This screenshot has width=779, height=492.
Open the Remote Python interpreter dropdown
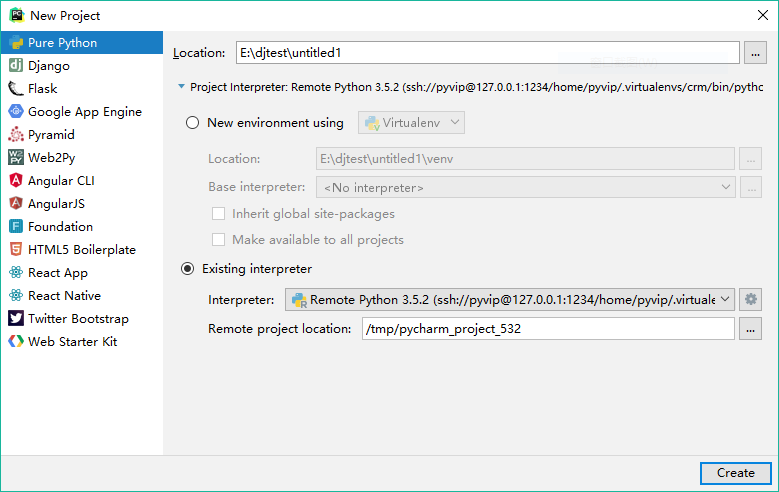pyautogui.click(x=510, y=299)
